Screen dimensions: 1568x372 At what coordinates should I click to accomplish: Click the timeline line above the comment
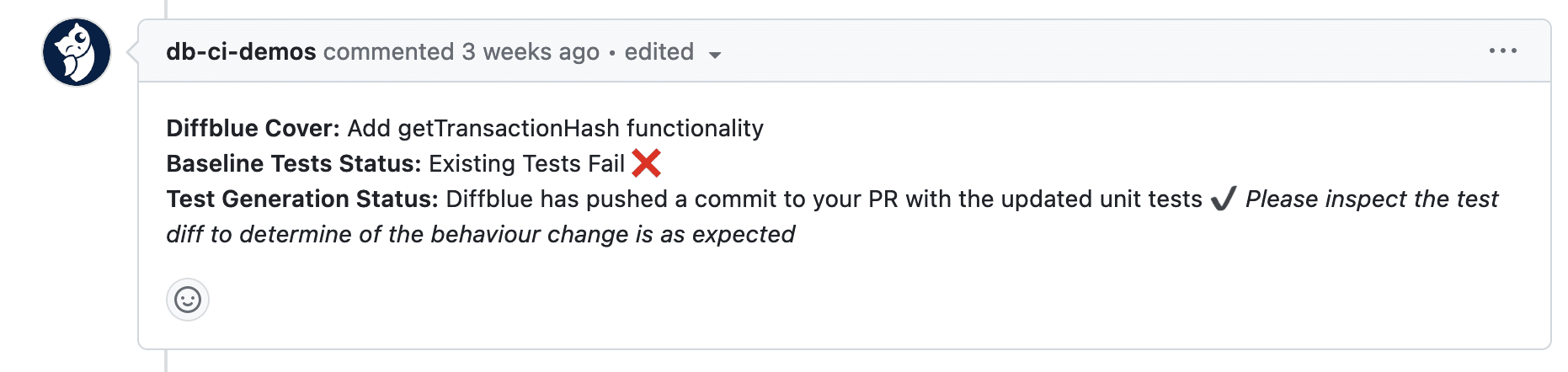click(x=166, y=9)
